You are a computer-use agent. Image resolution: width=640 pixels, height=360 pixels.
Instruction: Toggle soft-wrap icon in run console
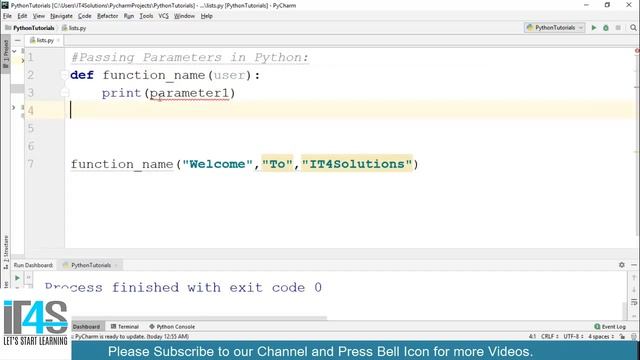[634, 302]
